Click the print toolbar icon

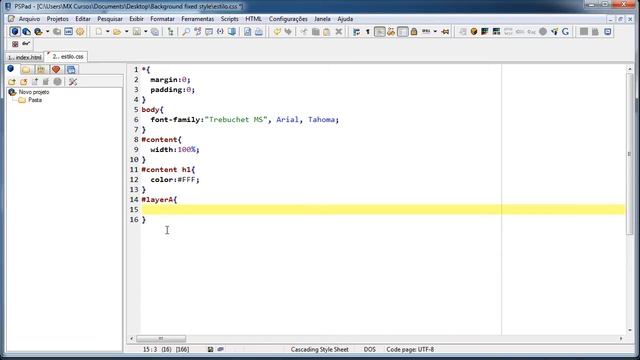(259, 31)
